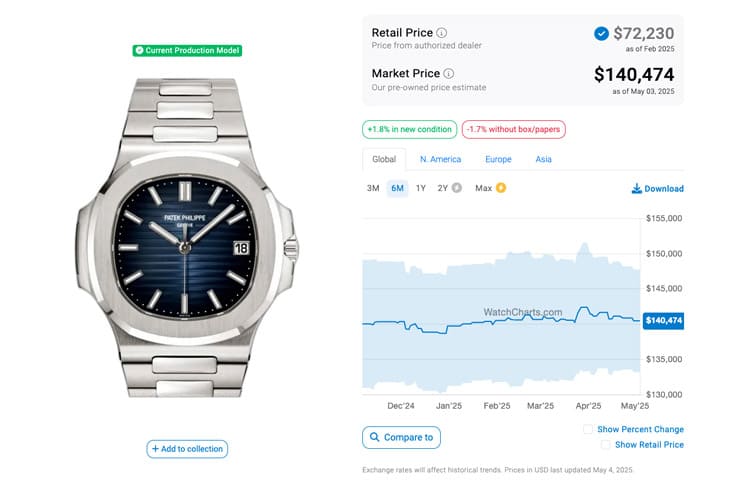Click the Retail Price info icon
This screenshot has height=483, width=730.
[441, 33]
